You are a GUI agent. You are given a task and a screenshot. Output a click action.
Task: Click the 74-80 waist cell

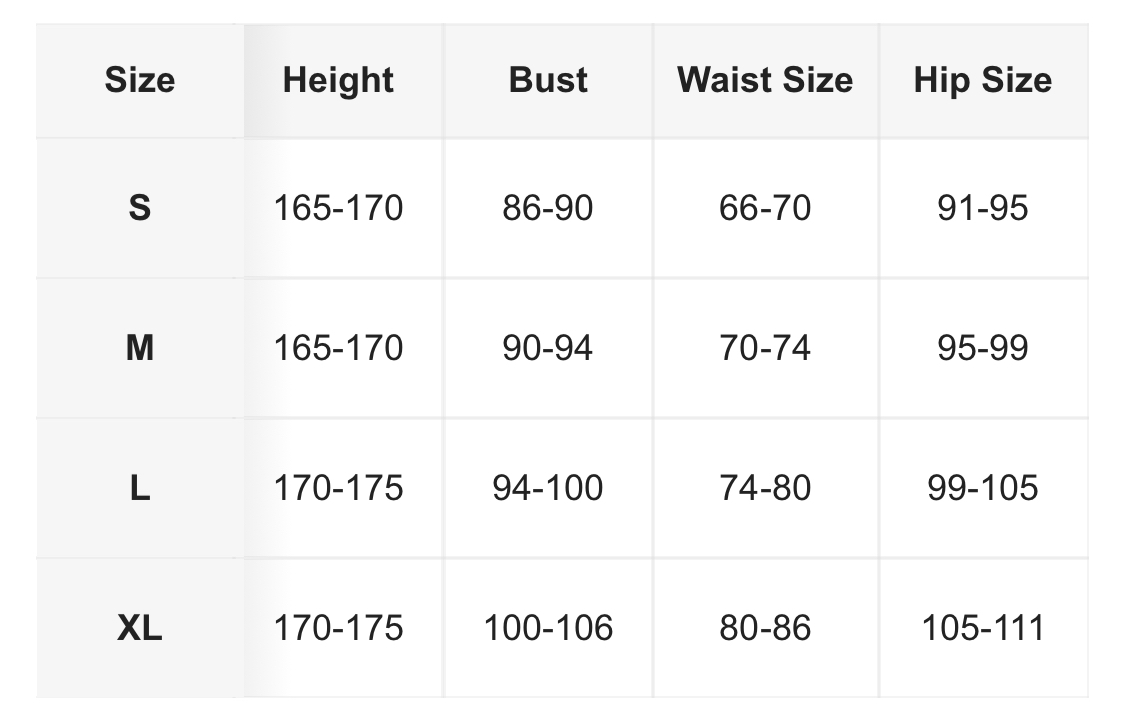point(765,488)
